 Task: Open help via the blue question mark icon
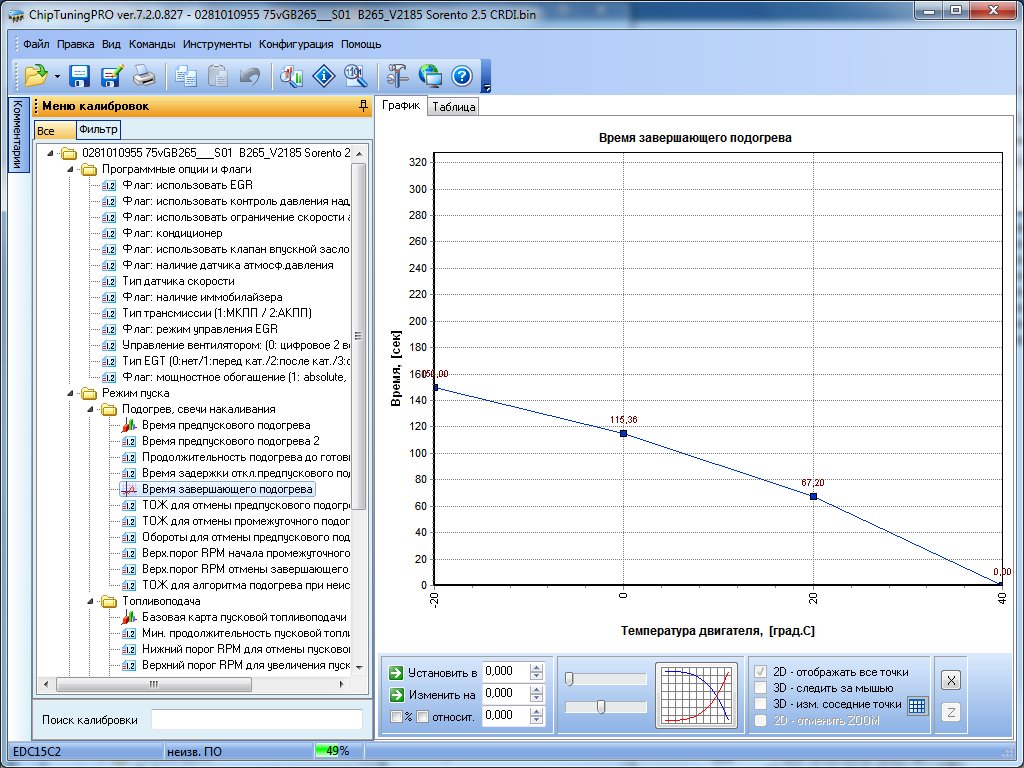tap(461, 75)
